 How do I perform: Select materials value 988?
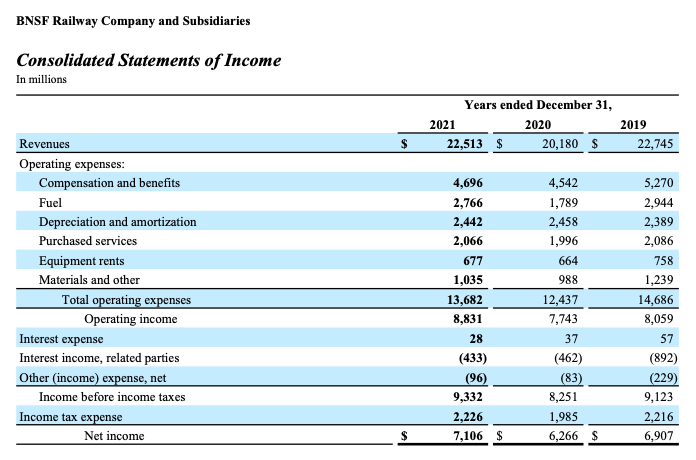pyautogui.click(x=568, y=280)
